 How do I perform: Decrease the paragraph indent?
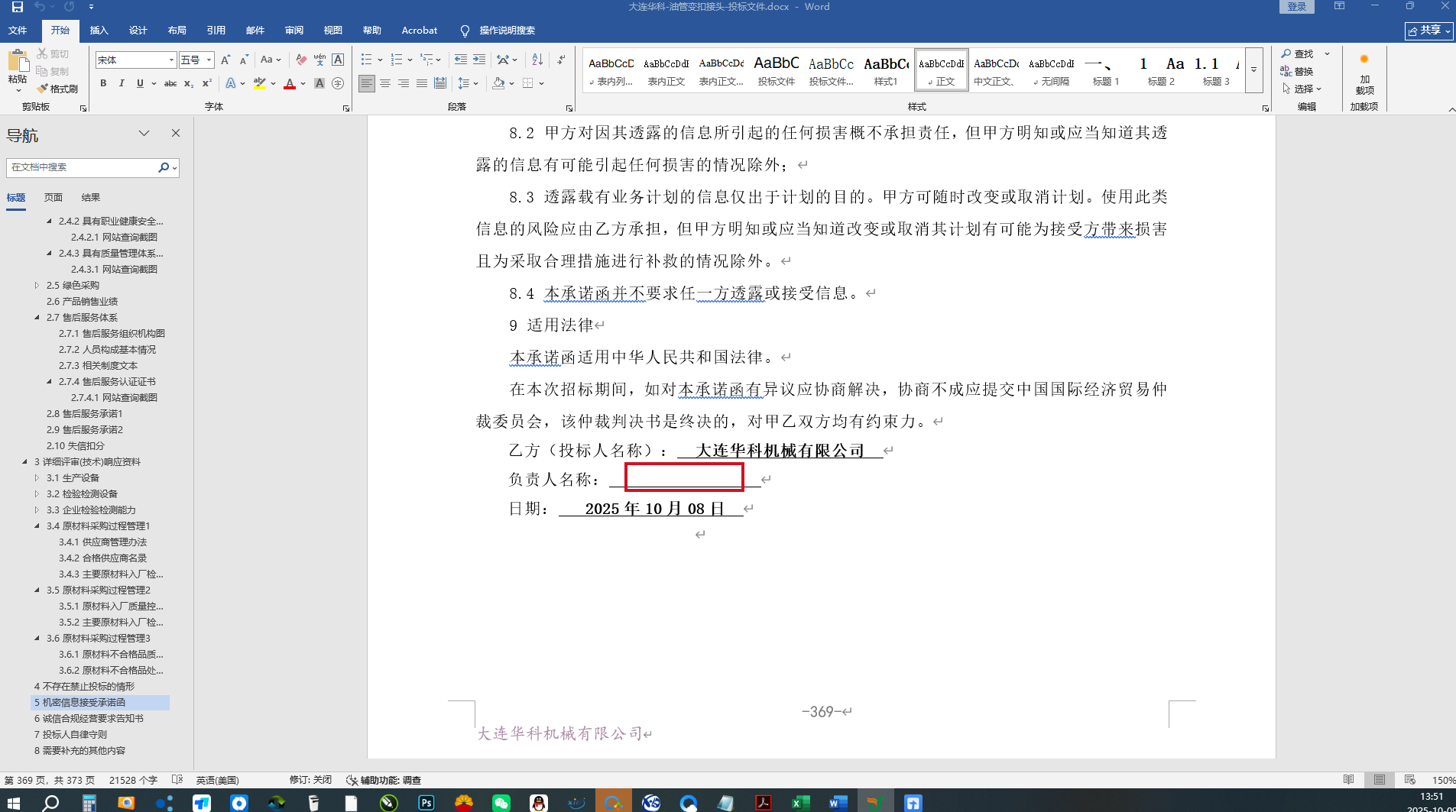[x=460, y=60]
